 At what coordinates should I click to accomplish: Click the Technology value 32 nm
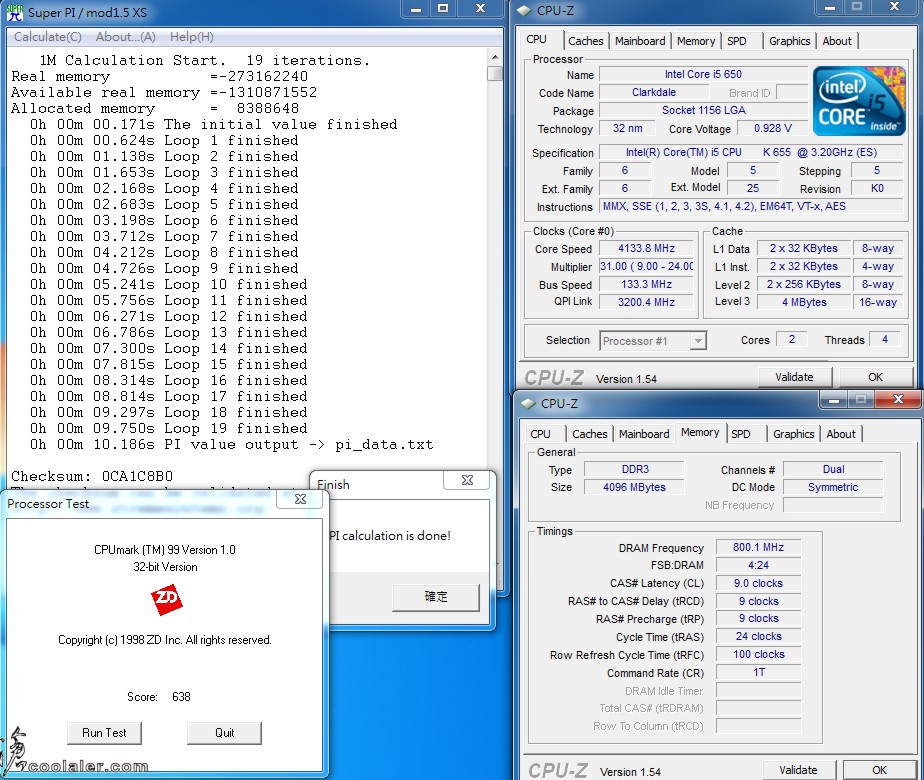coord(628,128)
